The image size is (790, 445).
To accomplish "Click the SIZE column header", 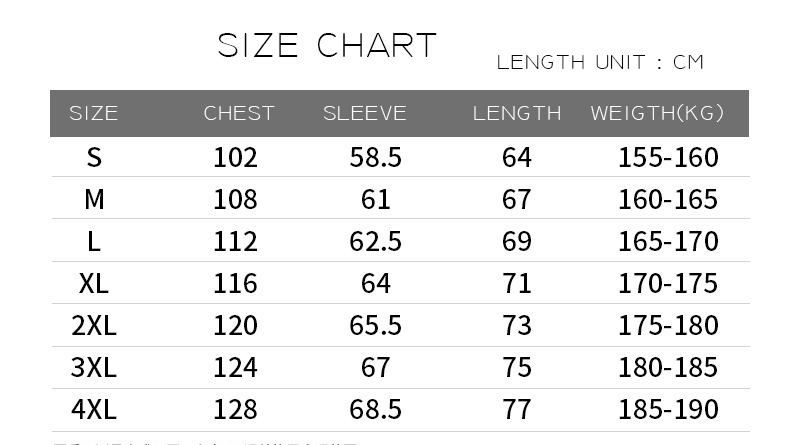I will (x=94, y=113).
